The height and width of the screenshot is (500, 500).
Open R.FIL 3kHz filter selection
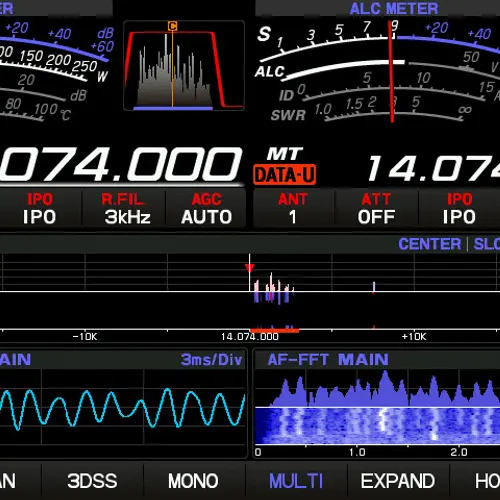(124, 208)
